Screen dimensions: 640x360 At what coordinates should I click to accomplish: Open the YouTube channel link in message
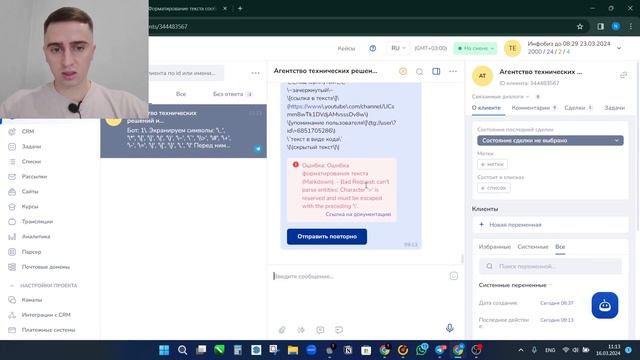click(340, 110)
